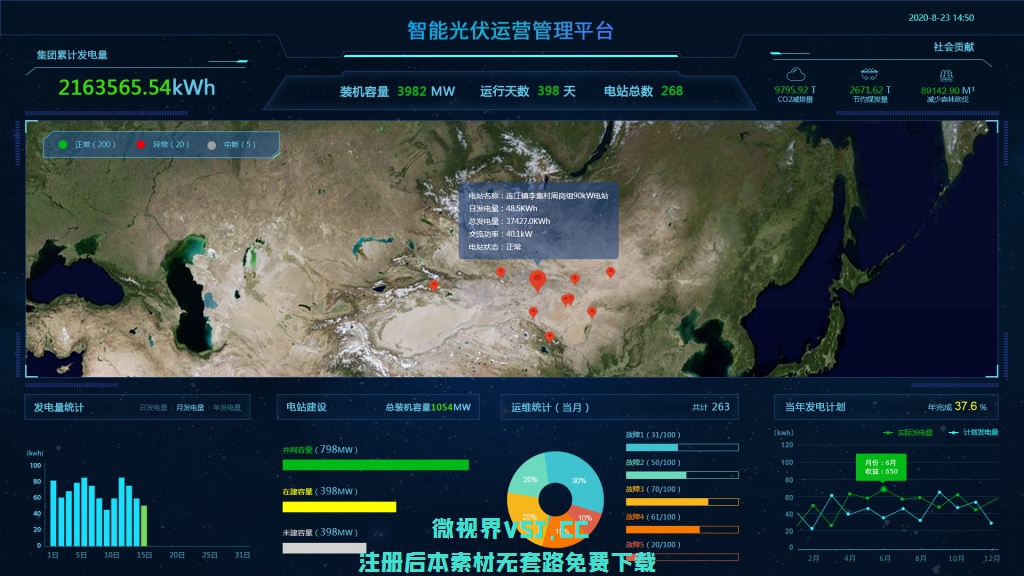Switch to the 年发电量 tab
This screenshot has width=1024, height=576.
[226, 408]
